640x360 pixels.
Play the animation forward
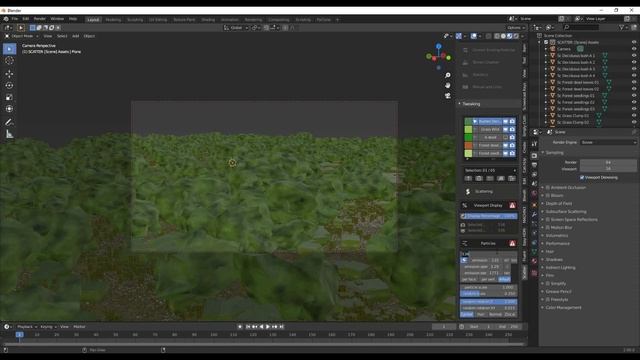(268, 327)
